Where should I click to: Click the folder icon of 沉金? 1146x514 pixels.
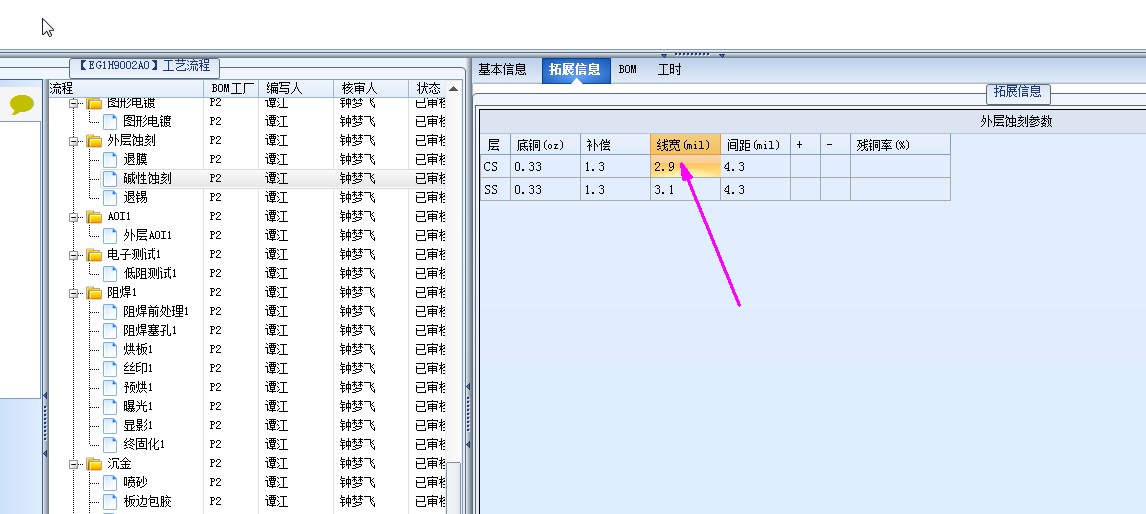[94, 464]
